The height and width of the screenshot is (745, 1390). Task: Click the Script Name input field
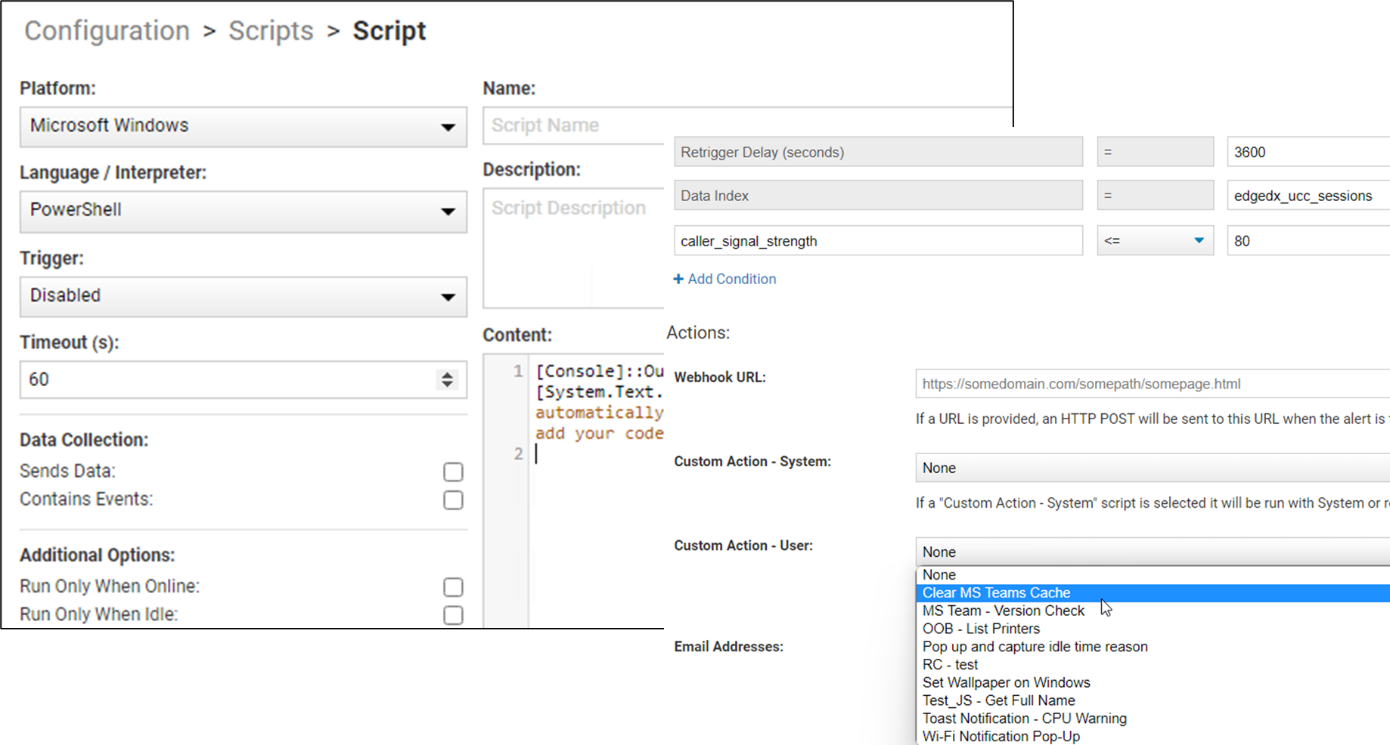pyautogui.click(x=748, y=126)
